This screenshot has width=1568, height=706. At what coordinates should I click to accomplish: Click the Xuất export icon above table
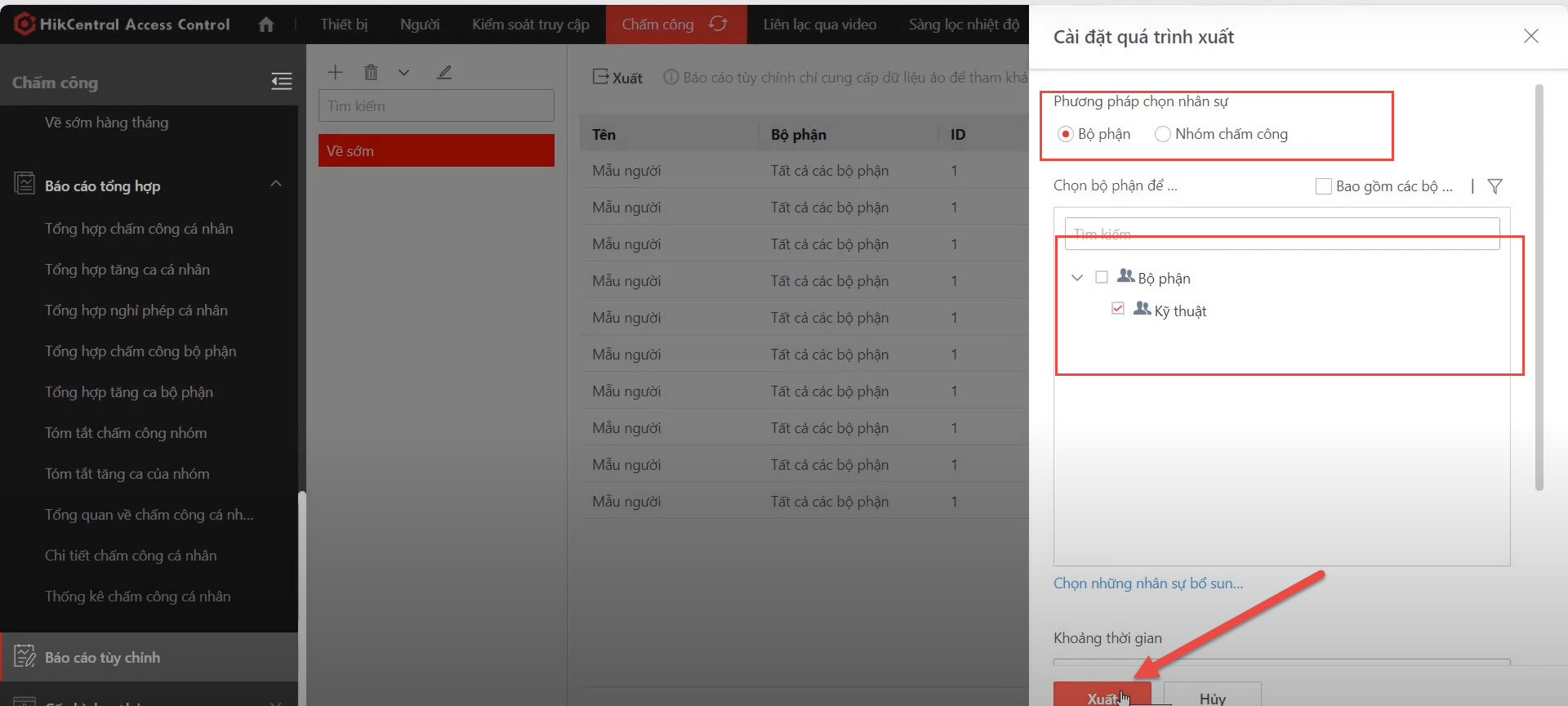coord(601,77)
